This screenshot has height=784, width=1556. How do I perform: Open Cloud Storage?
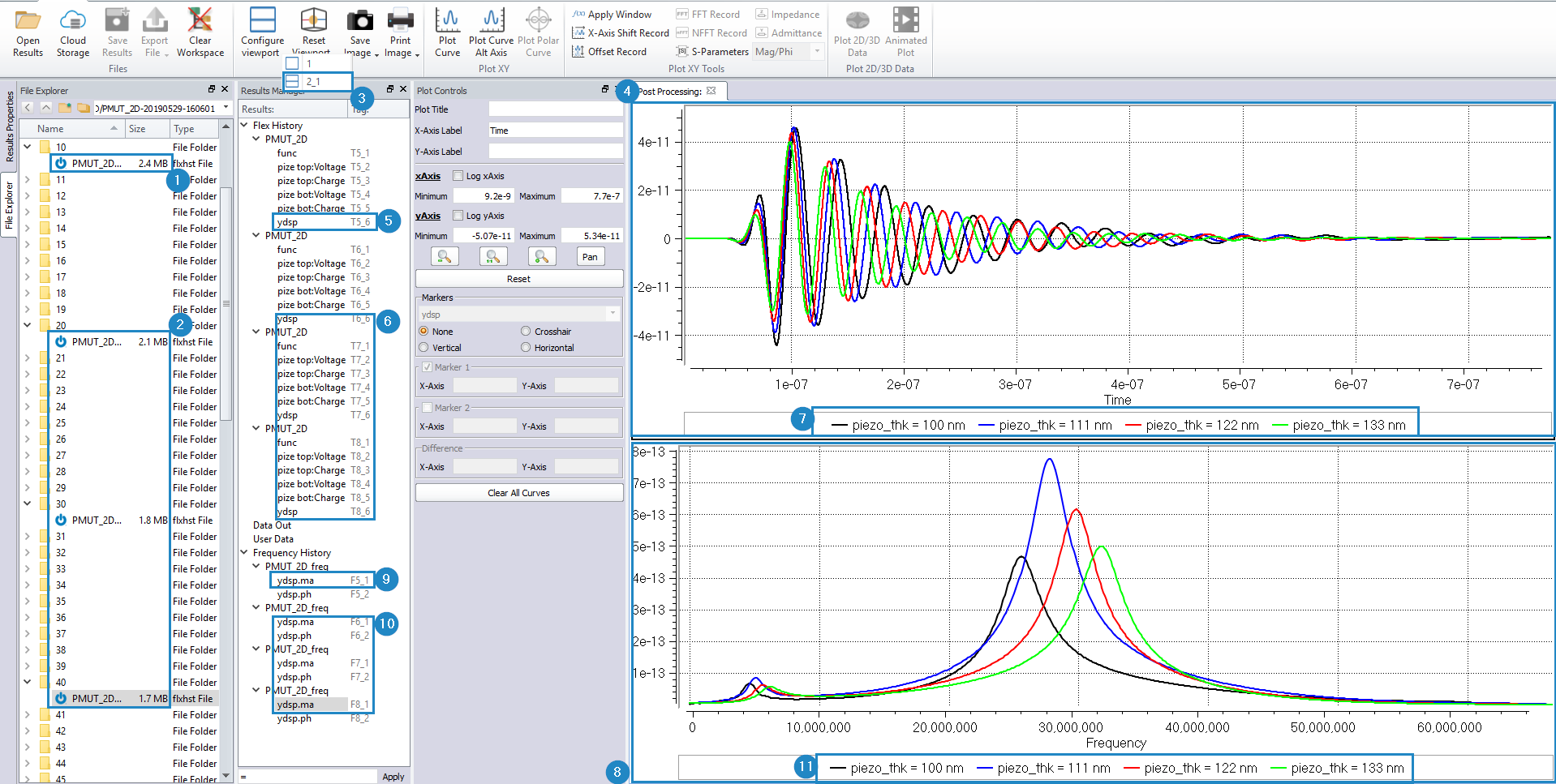pos(73,32)
